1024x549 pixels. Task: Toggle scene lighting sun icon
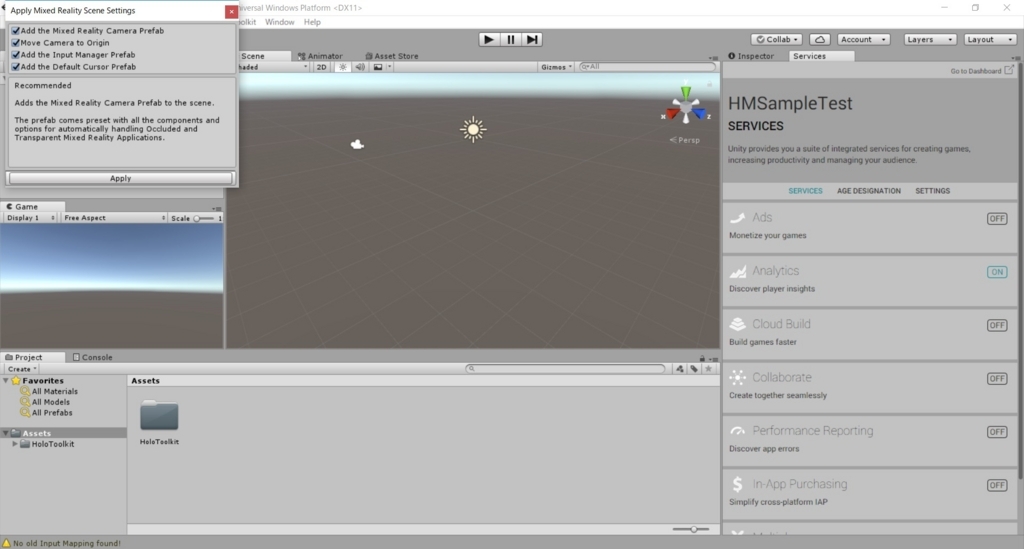pyautogui.click(x=342, y=67)
